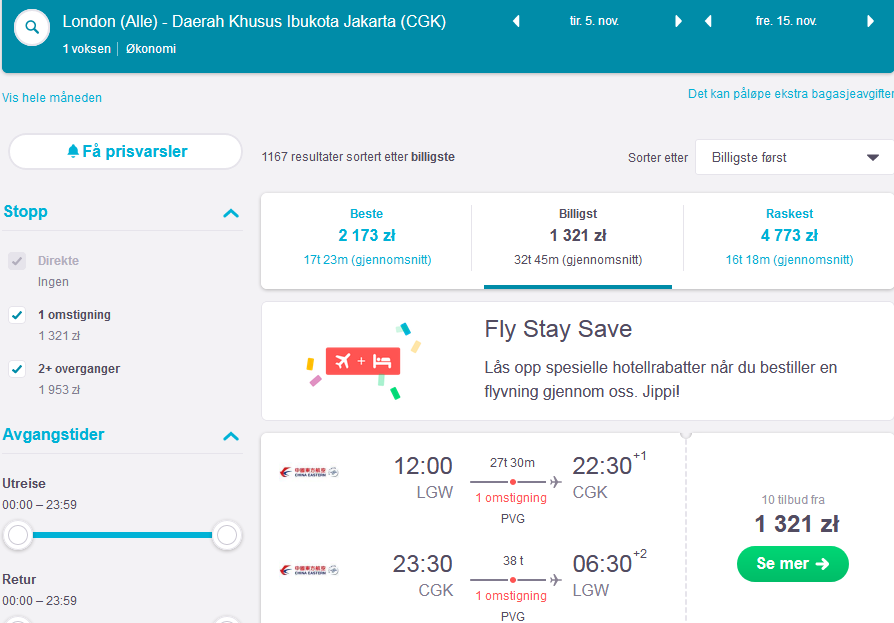Click the China Eastern outbound airline logo
Viewport: 894px width, 623px height.
coord(309,472)
